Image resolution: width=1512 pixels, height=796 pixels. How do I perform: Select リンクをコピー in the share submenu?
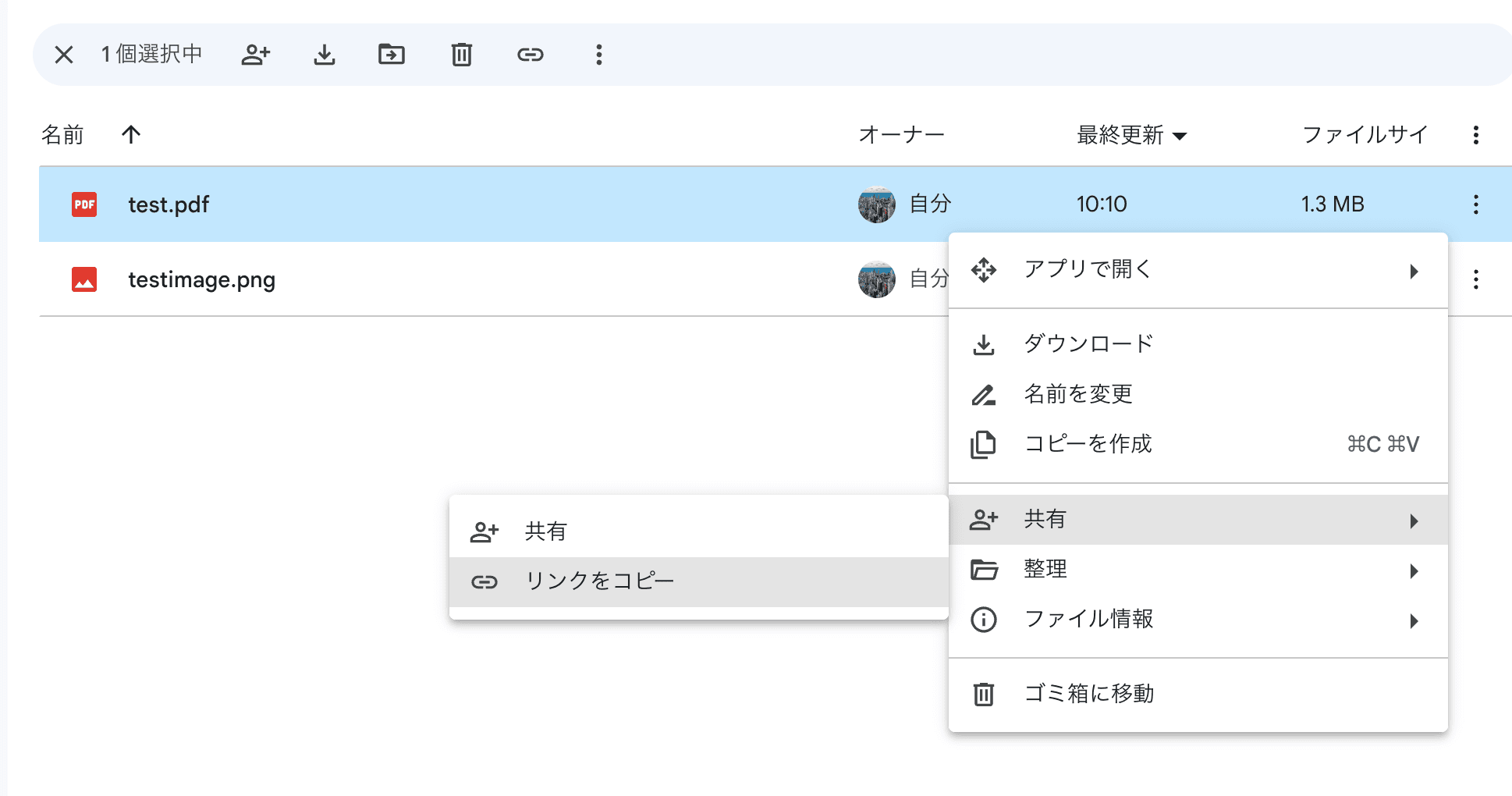point(599,581)
